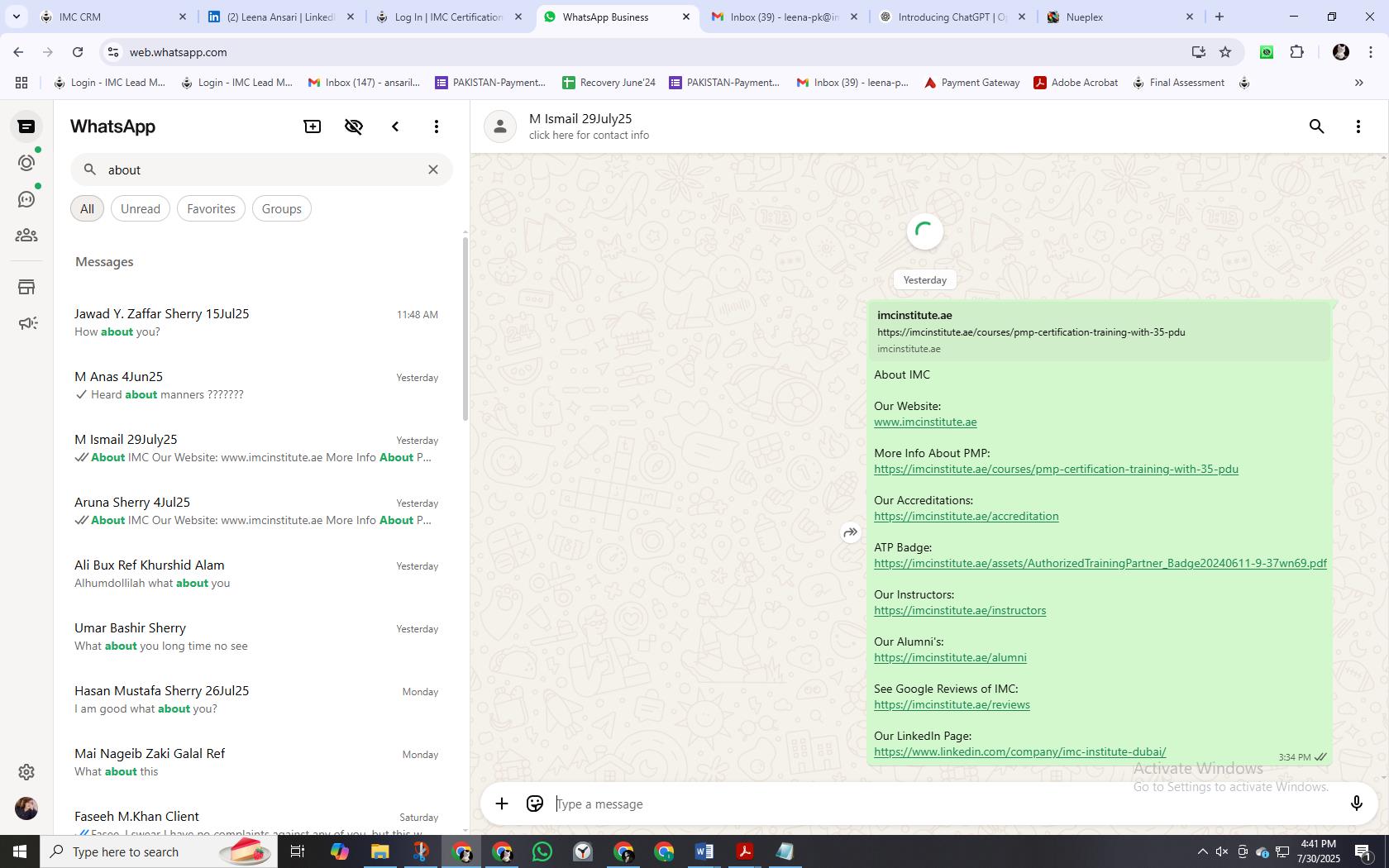Show hidden system tray icons
This screenshot has width=1389, height=868.
pos(1202,851)
